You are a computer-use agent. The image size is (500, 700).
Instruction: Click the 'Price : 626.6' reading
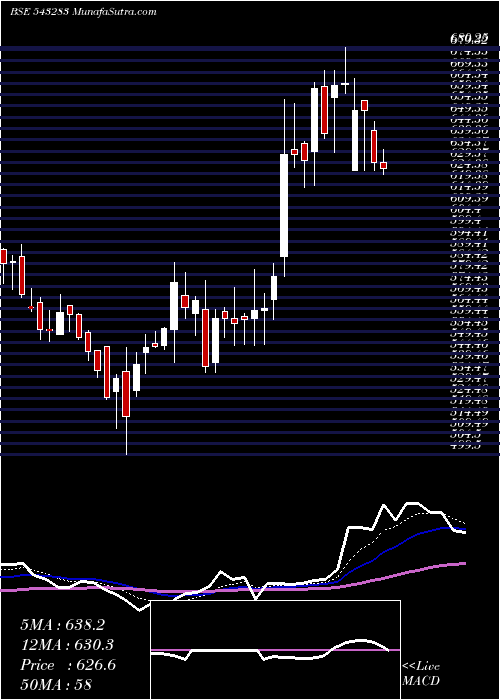tap(68, 665)
